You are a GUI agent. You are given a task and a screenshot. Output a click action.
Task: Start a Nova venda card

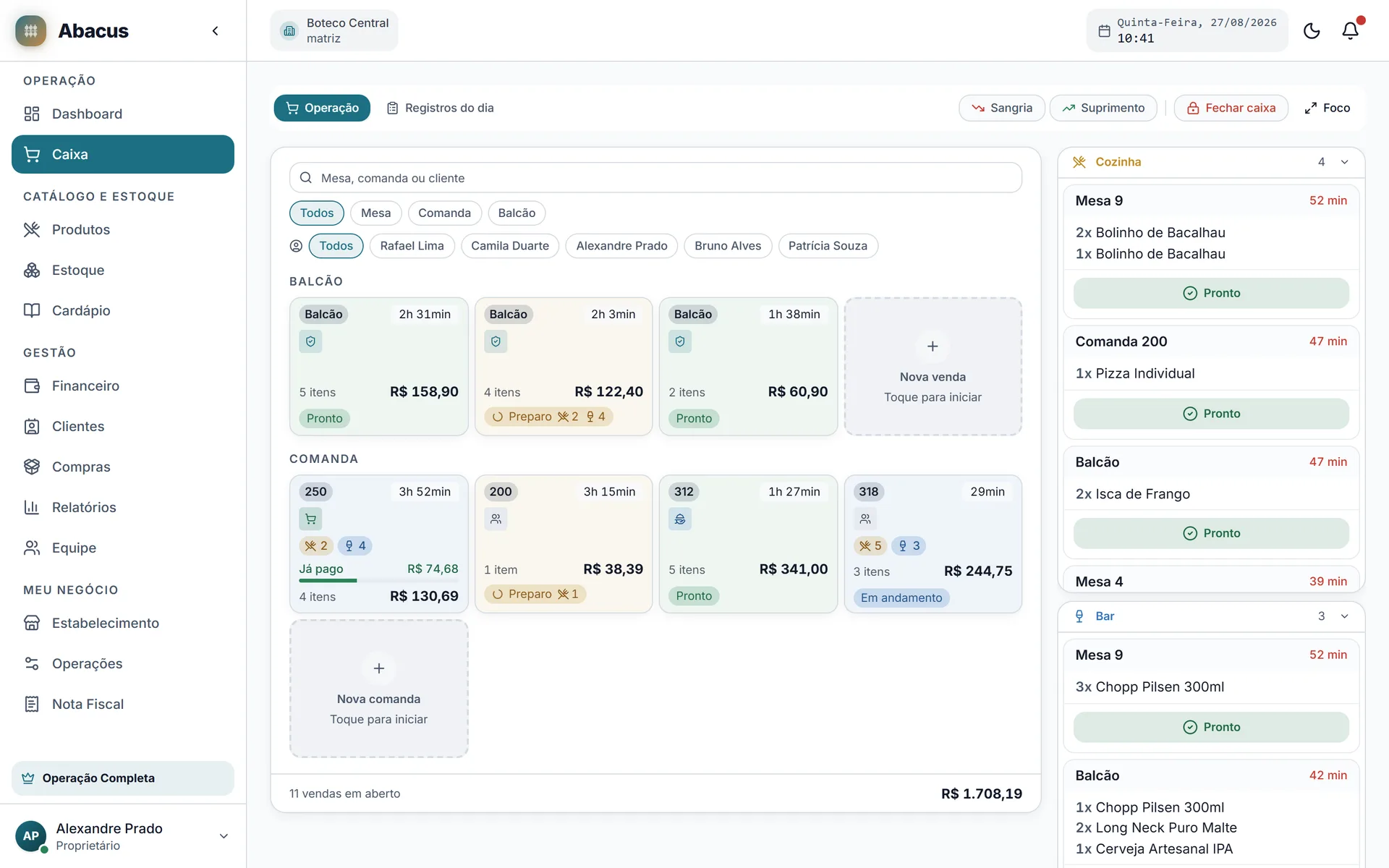pos(933,367)
